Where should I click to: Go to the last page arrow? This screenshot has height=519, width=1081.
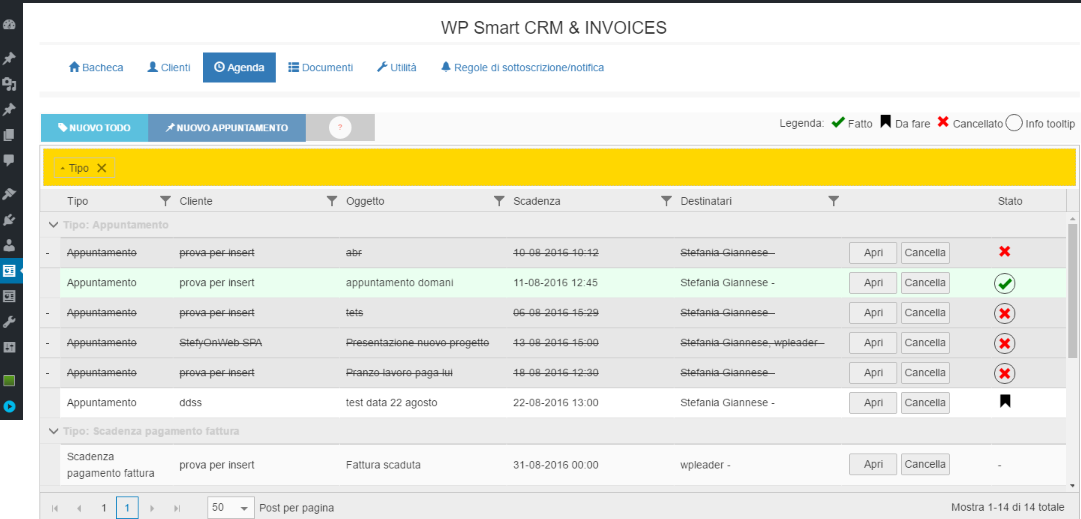tap(177, 508)
